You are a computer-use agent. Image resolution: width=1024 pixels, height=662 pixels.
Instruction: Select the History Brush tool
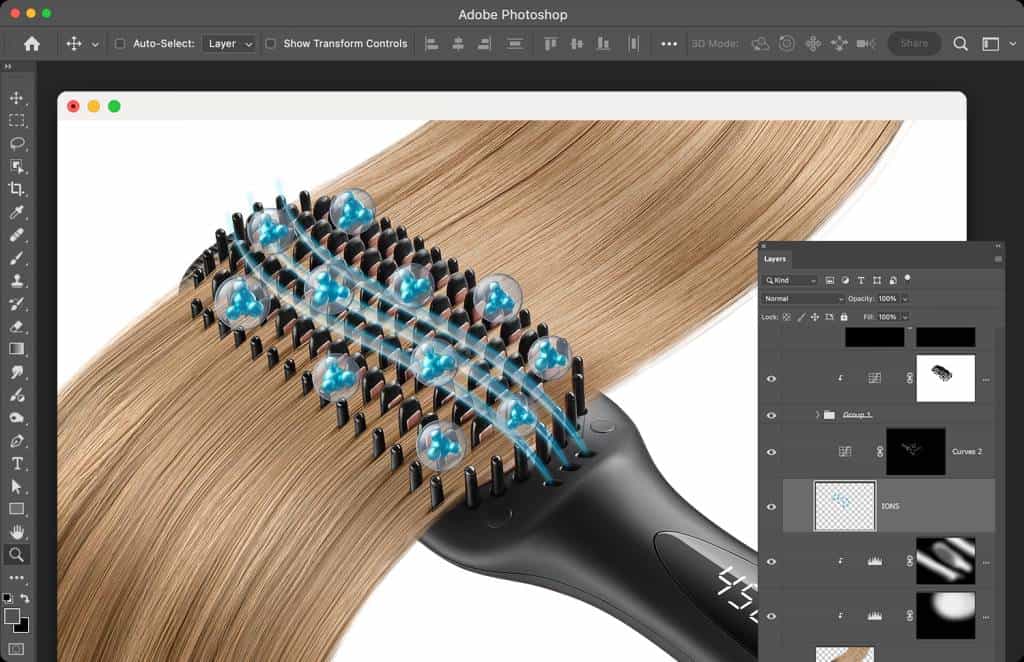tap(16, 304)
